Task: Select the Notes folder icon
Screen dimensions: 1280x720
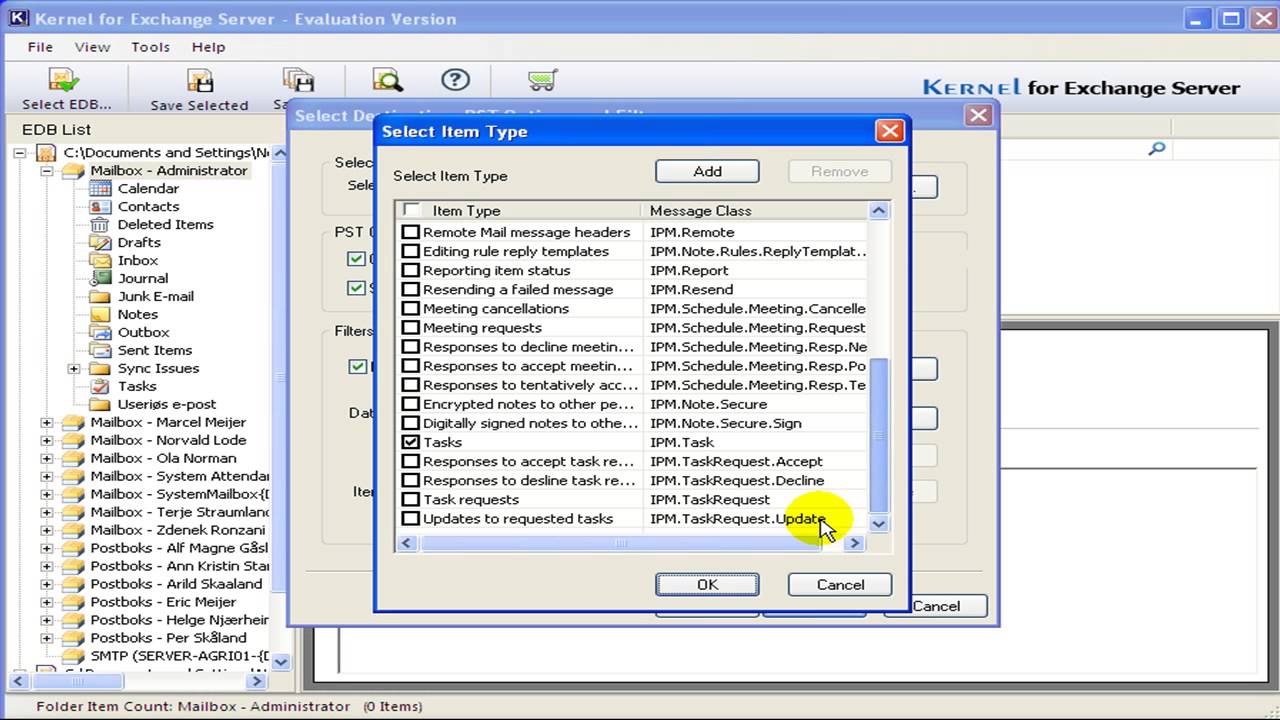Action: [100, 314]
